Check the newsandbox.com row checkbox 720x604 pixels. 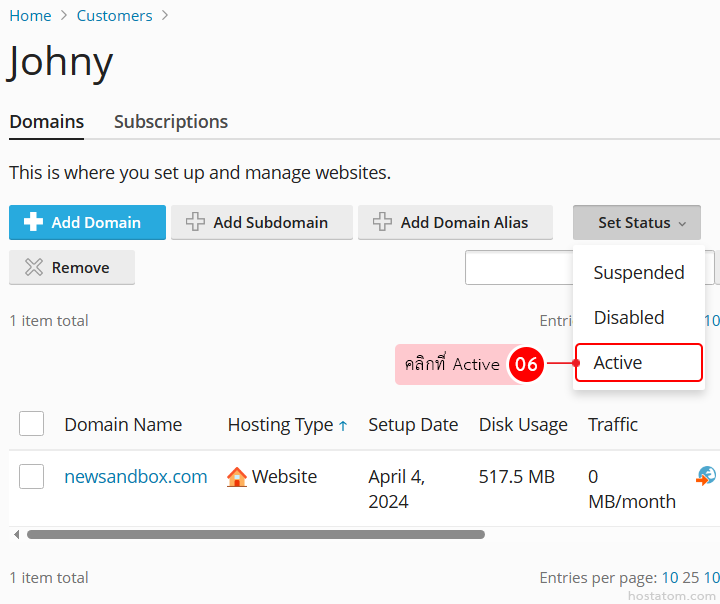(32, 477)
